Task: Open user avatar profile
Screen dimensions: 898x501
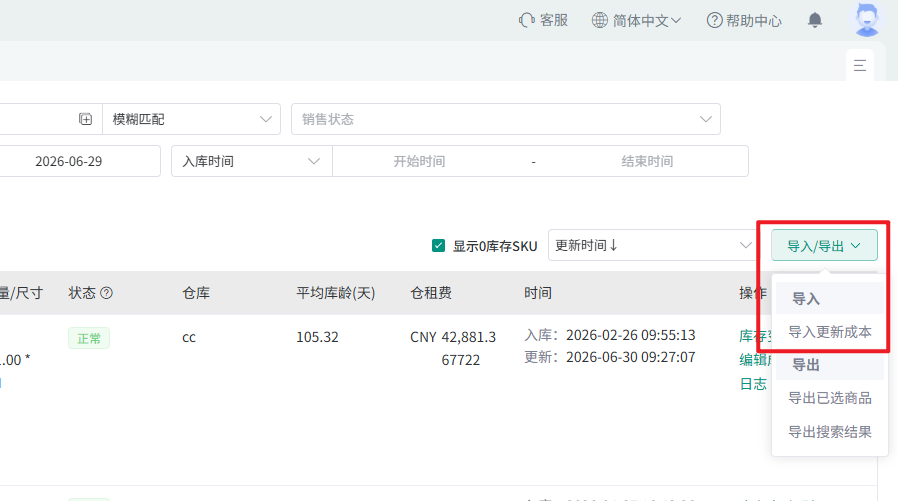Action: [867, 19]
